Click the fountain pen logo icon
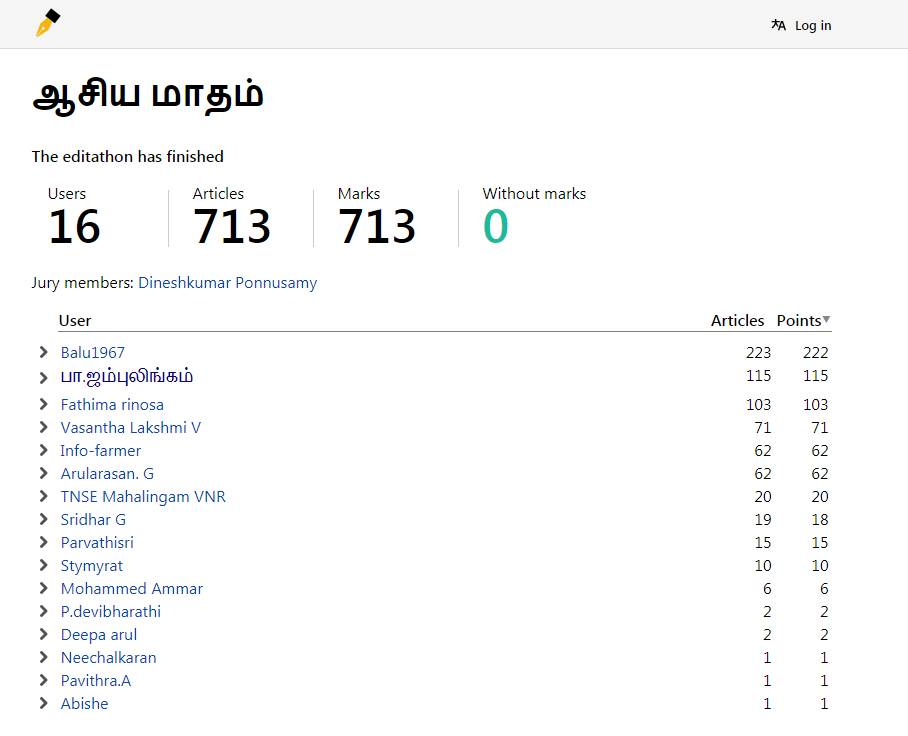Viewport: 908px width, 736px height. (x=48, y=23)
